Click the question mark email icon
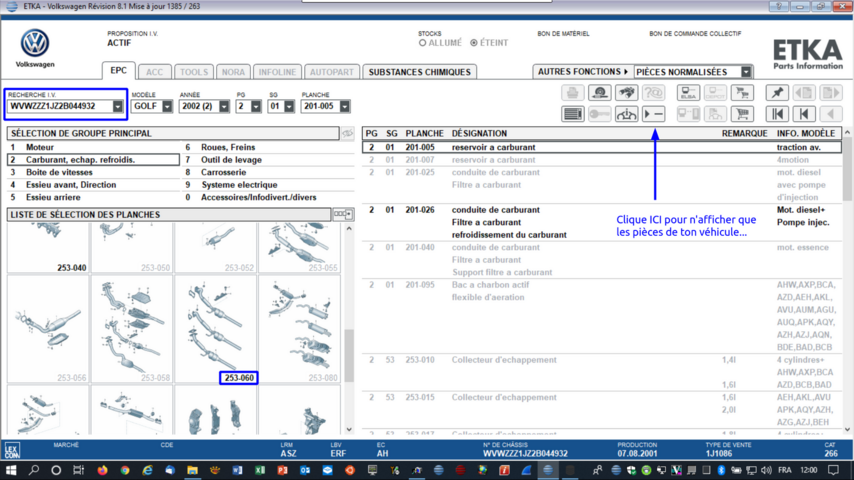The image size is (854, 480). point(653,93)
